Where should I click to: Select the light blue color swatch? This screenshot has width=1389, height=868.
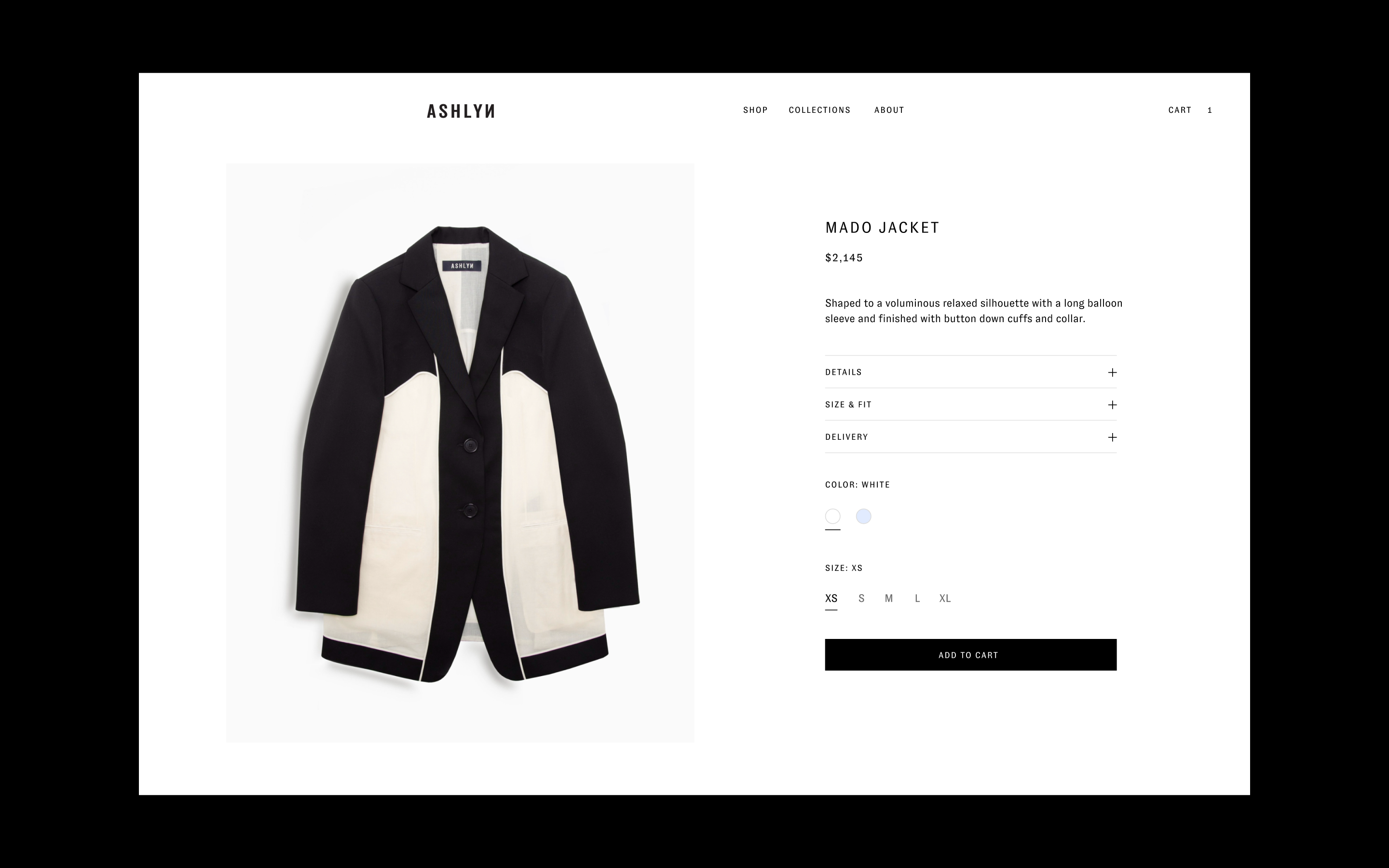point(863,516)
